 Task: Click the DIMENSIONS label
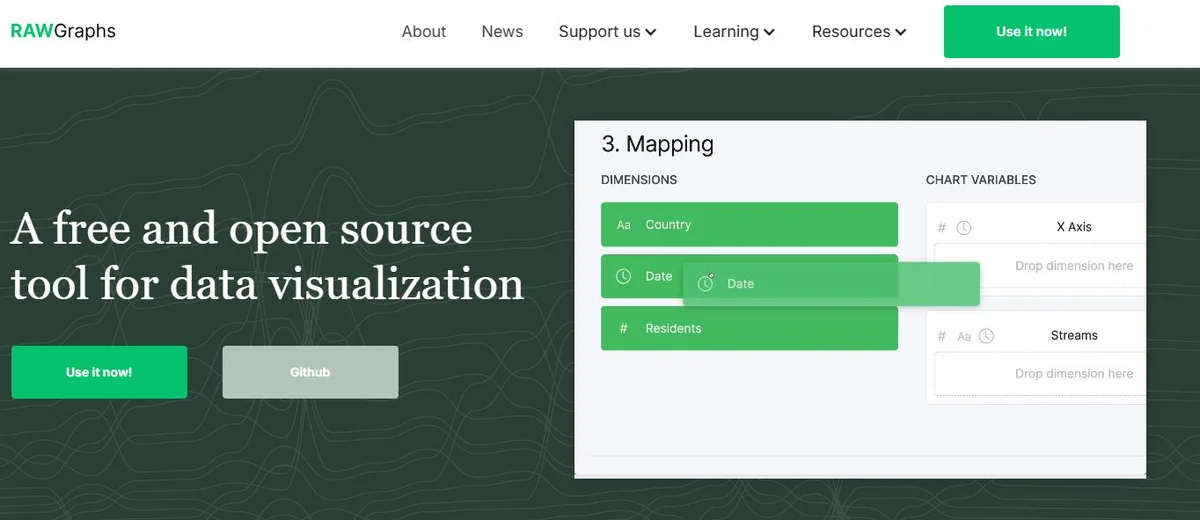639,180
